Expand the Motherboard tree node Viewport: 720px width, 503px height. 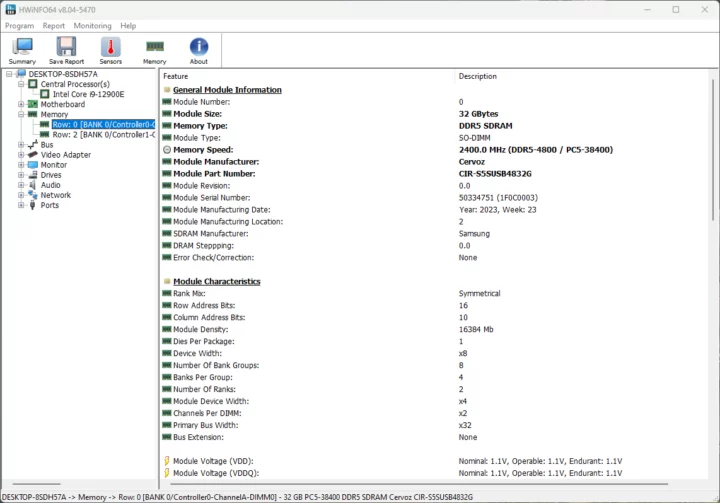click(20, 104)
